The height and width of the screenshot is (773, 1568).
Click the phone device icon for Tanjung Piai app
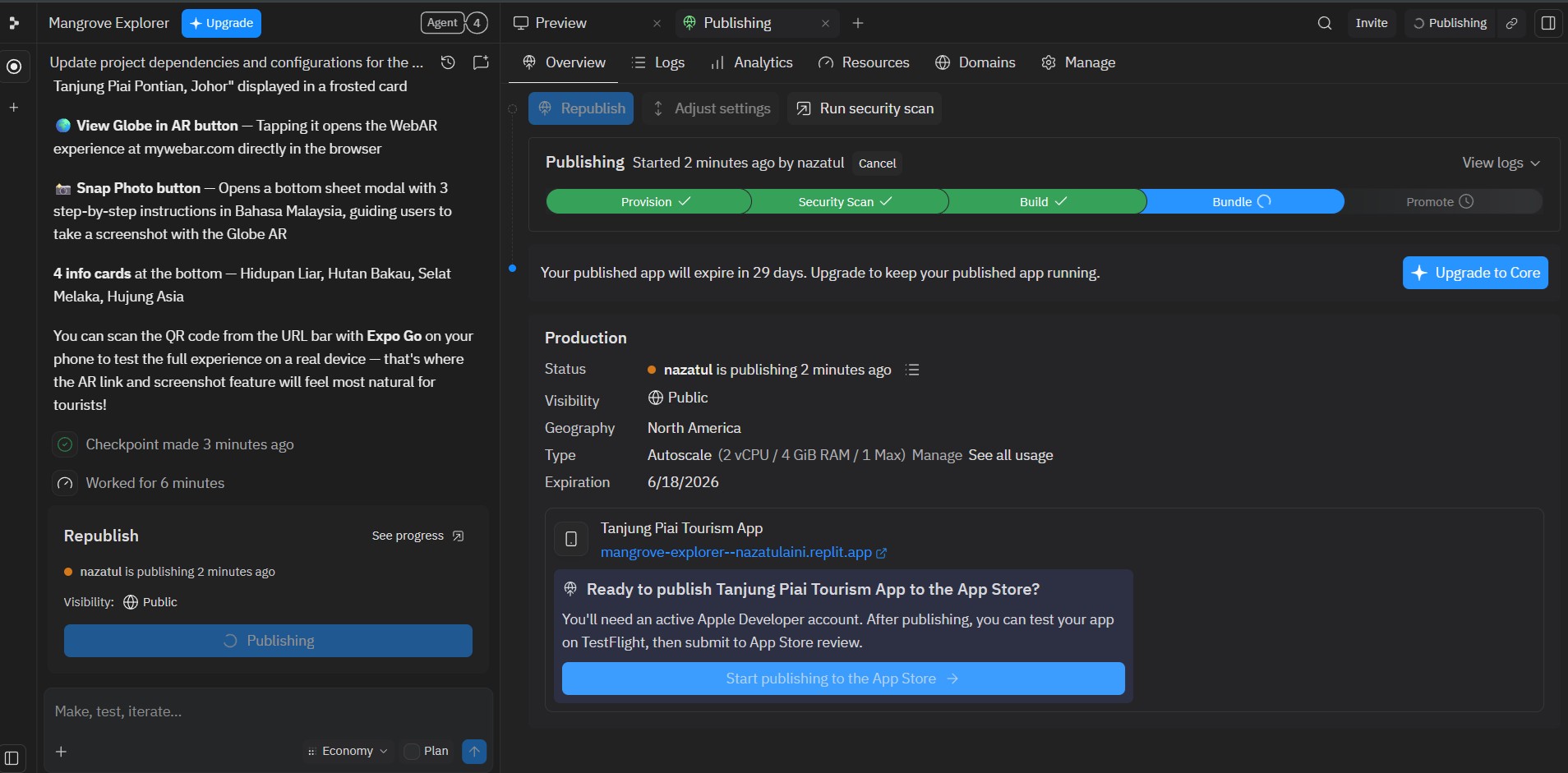tap(571, 539)
